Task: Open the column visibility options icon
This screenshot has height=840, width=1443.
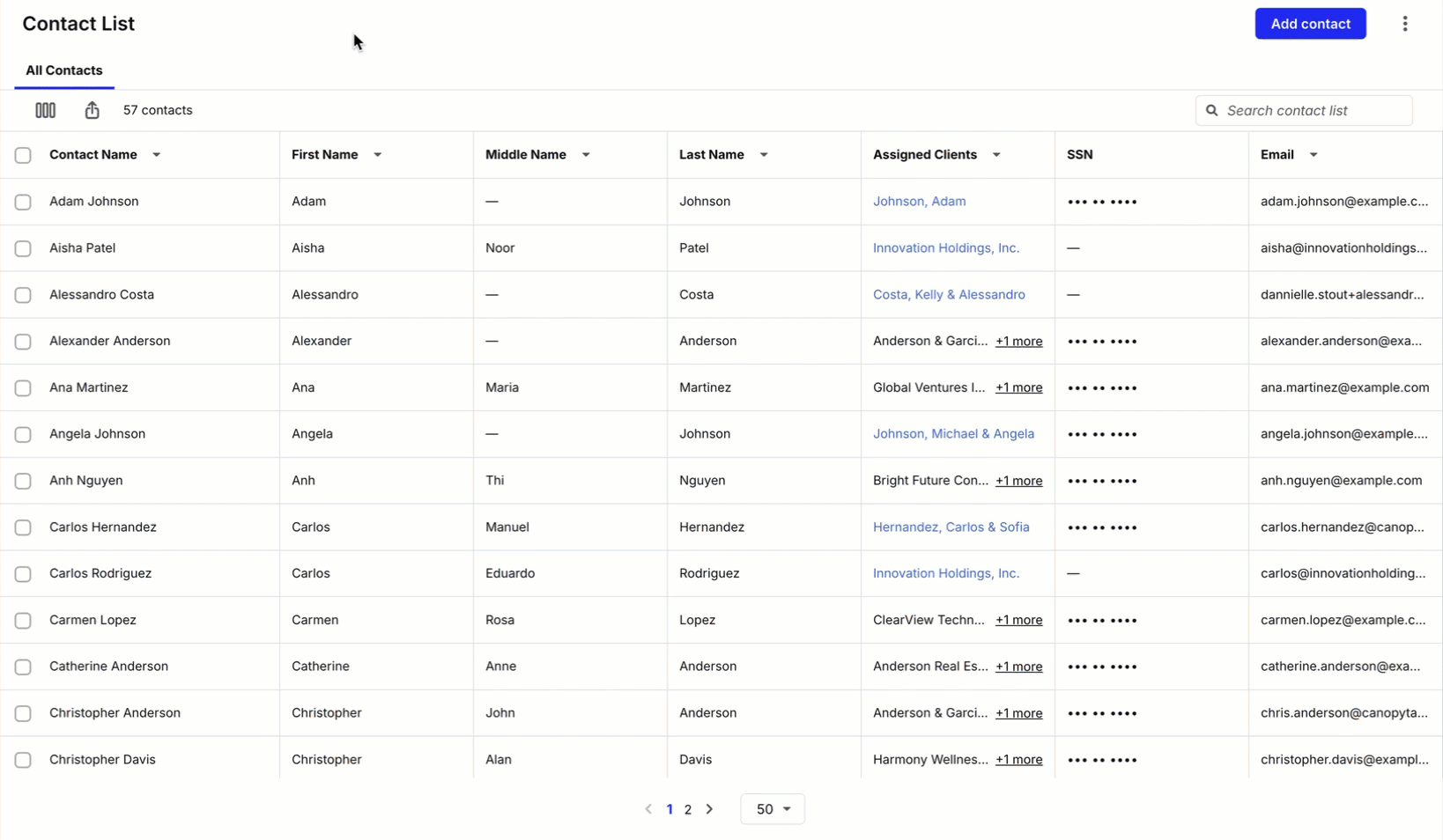Action: pos(45,110)
